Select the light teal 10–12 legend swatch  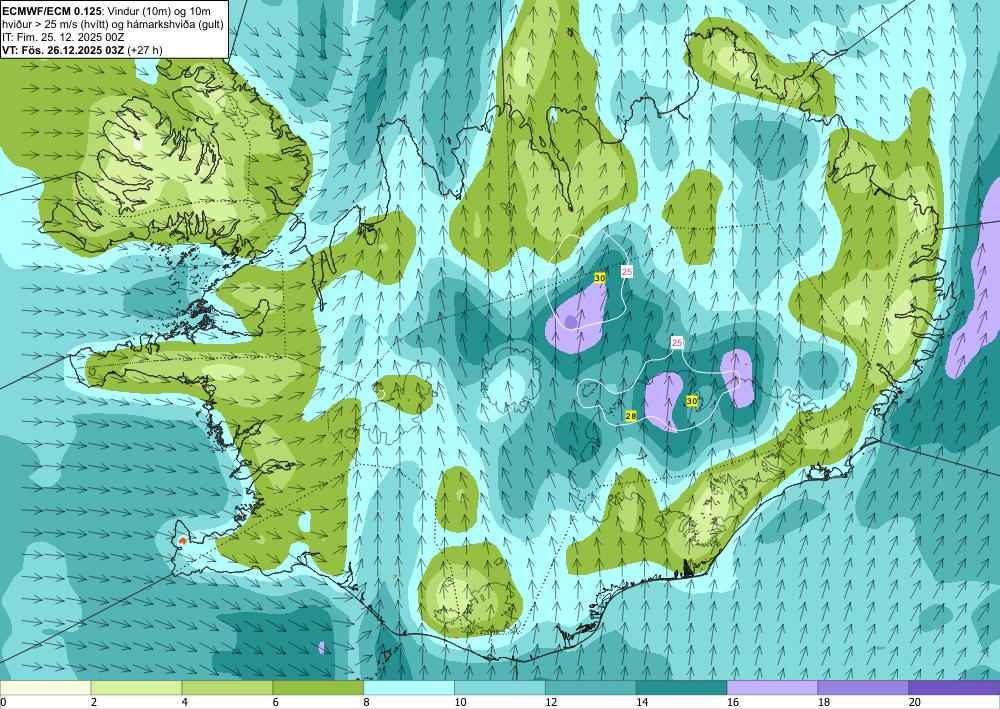pyautogui.click(x=499, y=687)
